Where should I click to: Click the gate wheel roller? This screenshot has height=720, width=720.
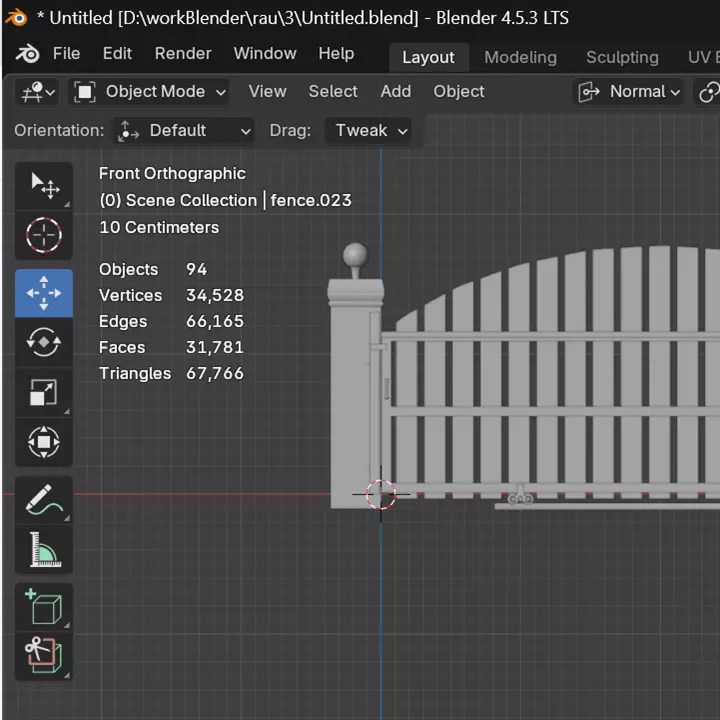coord(520,498)
